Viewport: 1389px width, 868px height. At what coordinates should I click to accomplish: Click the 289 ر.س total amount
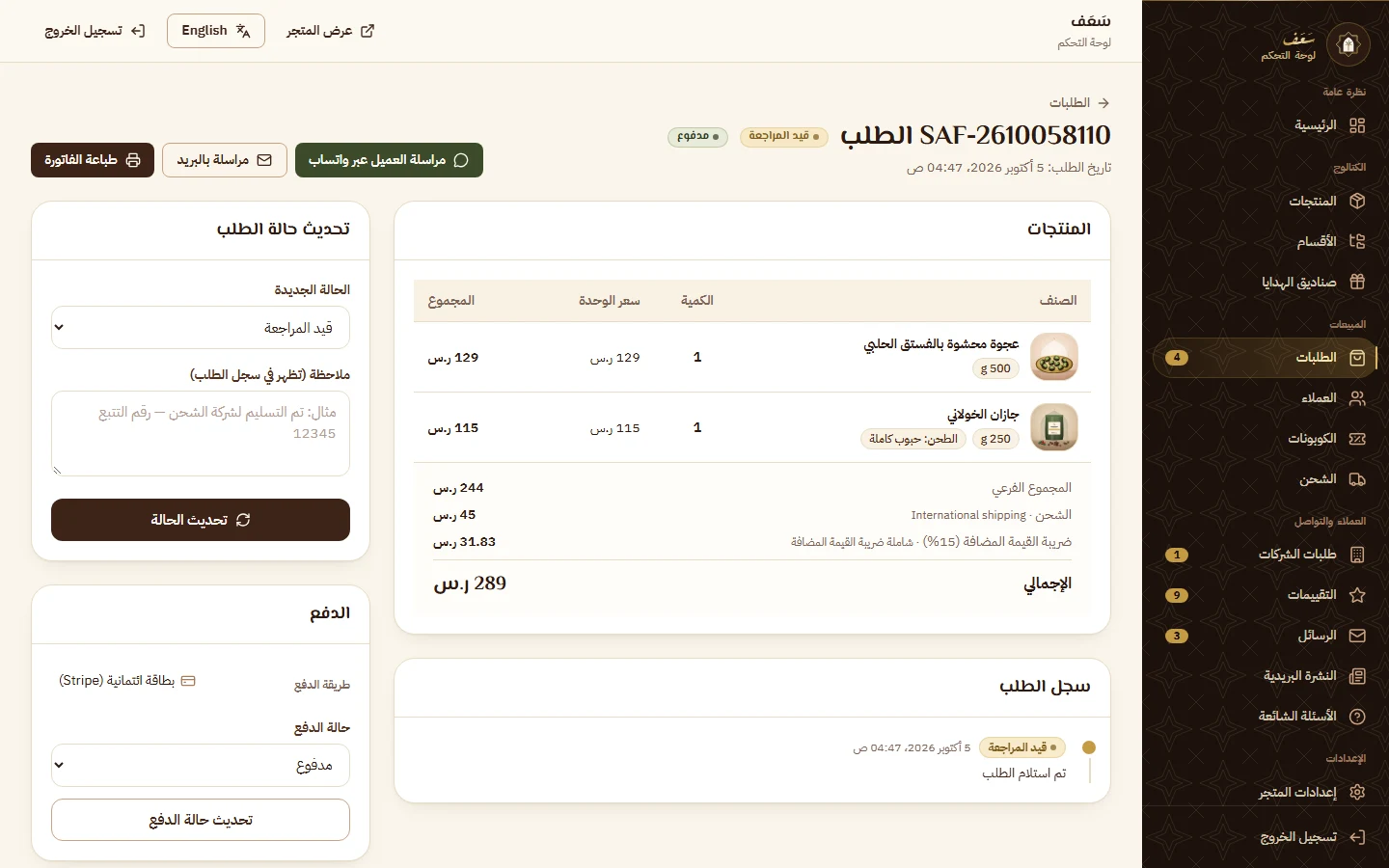[x=470, y=583]
